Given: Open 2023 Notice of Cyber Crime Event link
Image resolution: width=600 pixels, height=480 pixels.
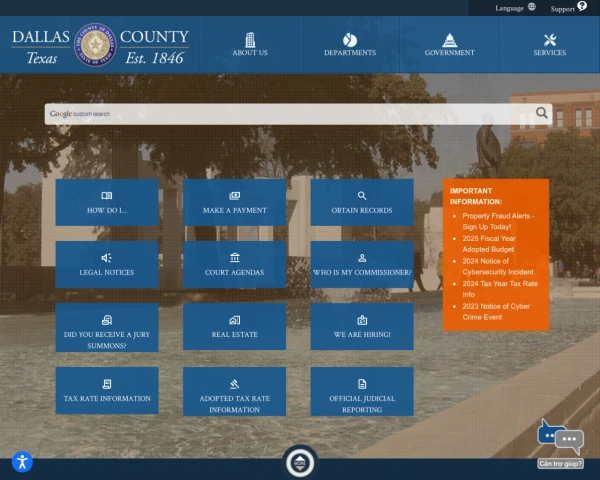Looking at the screenshot, I should [496, 312].
